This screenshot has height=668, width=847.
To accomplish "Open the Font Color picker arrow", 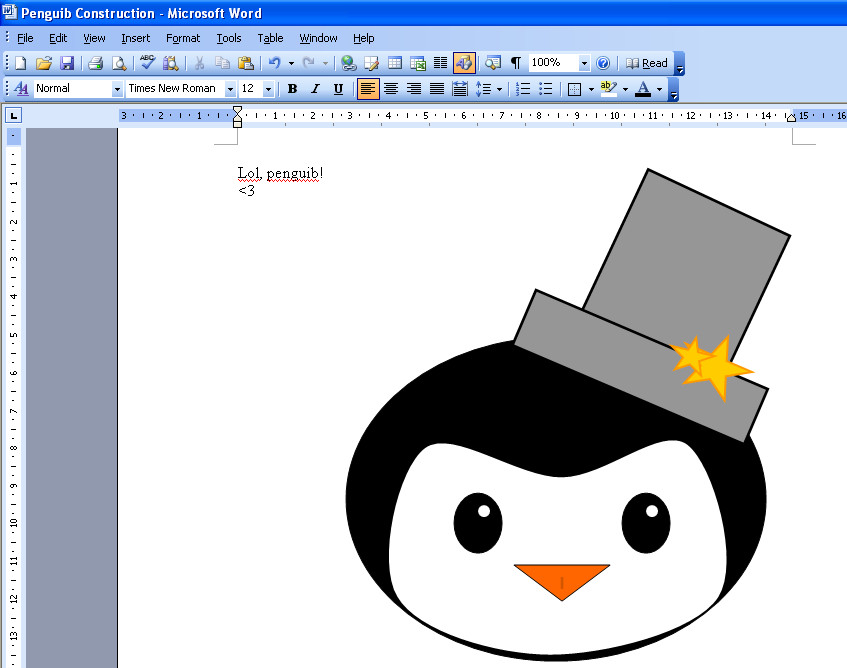I will (x=660, y=88).
